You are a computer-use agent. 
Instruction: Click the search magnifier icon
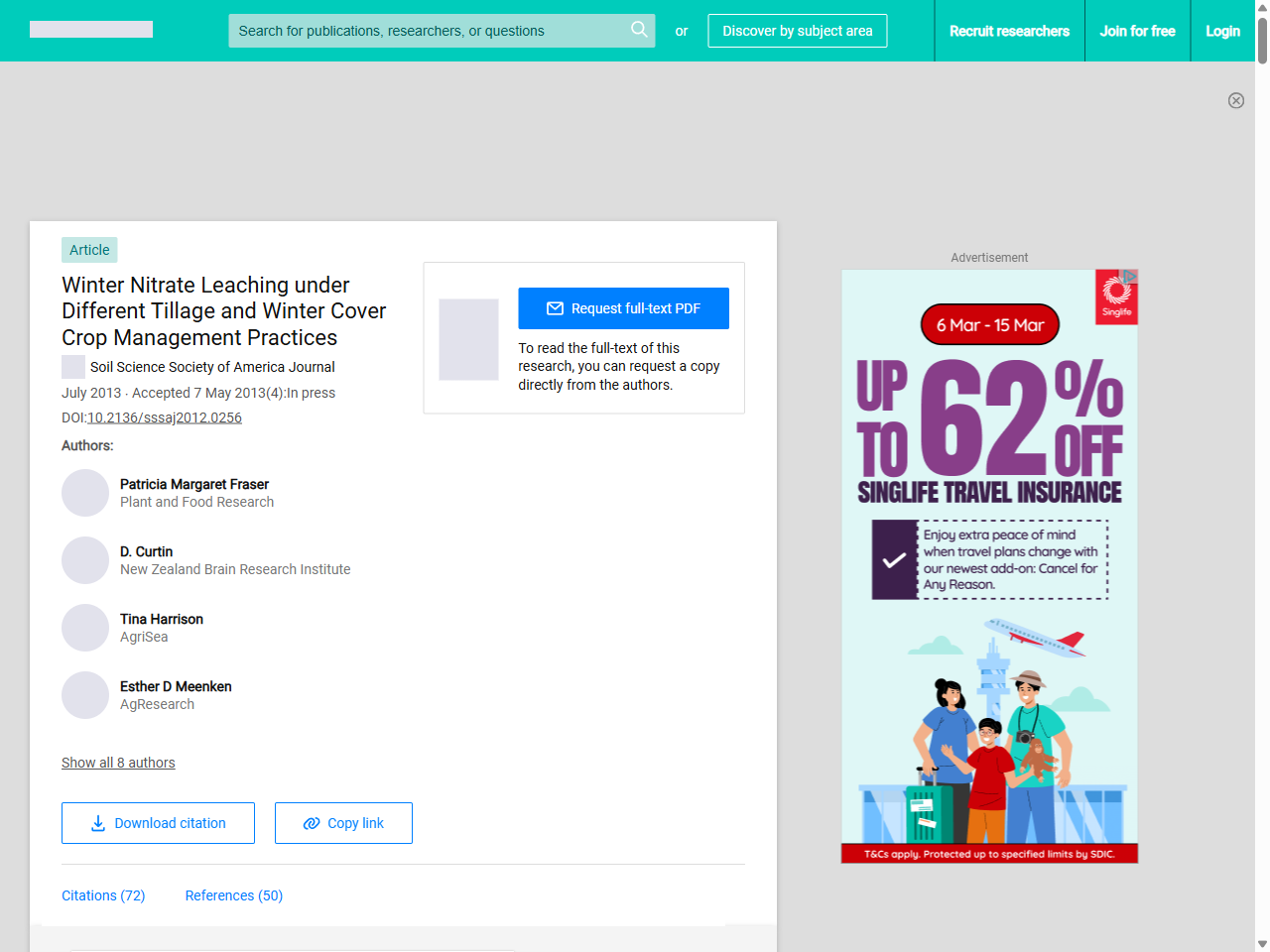(639, 30)
